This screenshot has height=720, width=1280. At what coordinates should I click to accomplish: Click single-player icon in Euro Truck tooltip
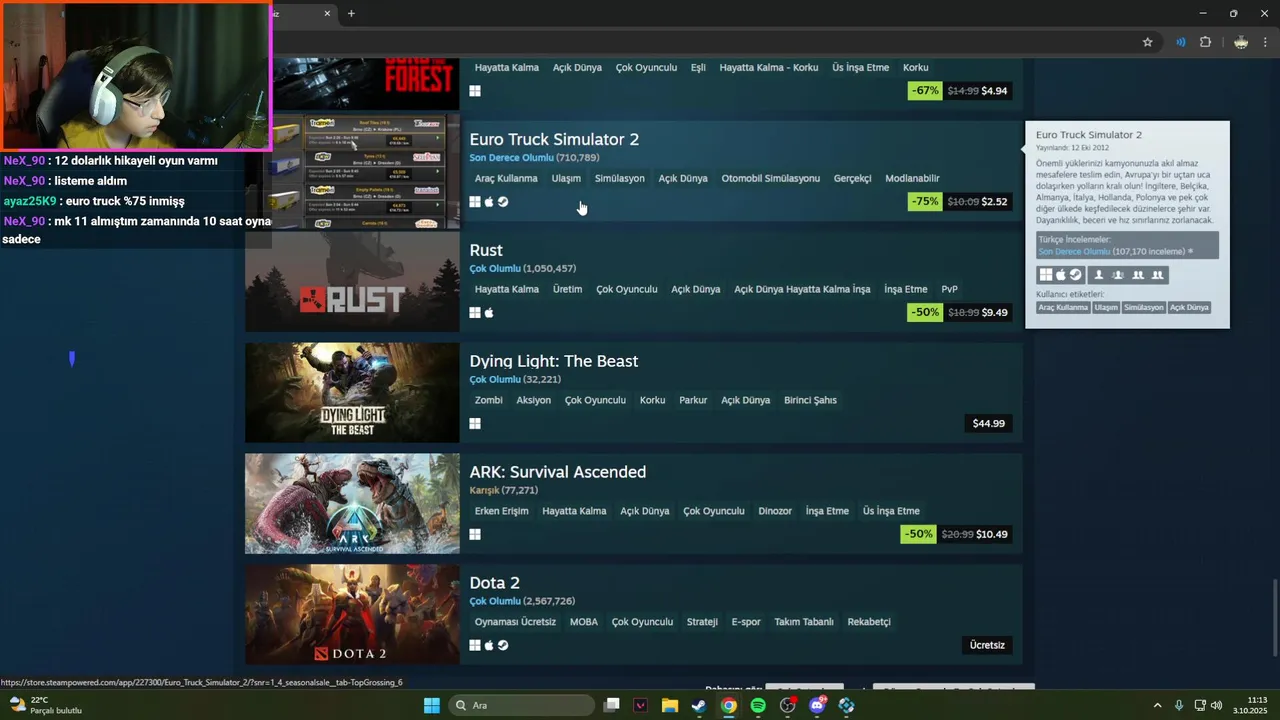point(1098,275)
